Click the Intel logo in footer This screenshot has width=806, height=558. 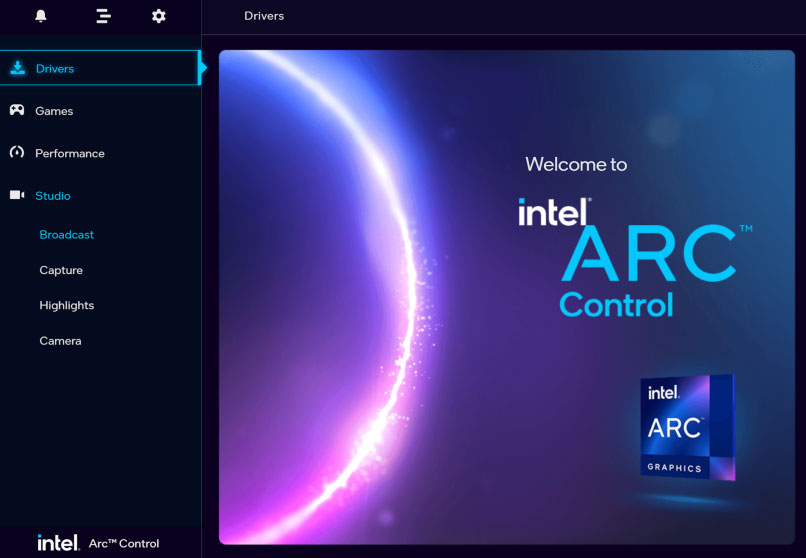tap(58, 543)
